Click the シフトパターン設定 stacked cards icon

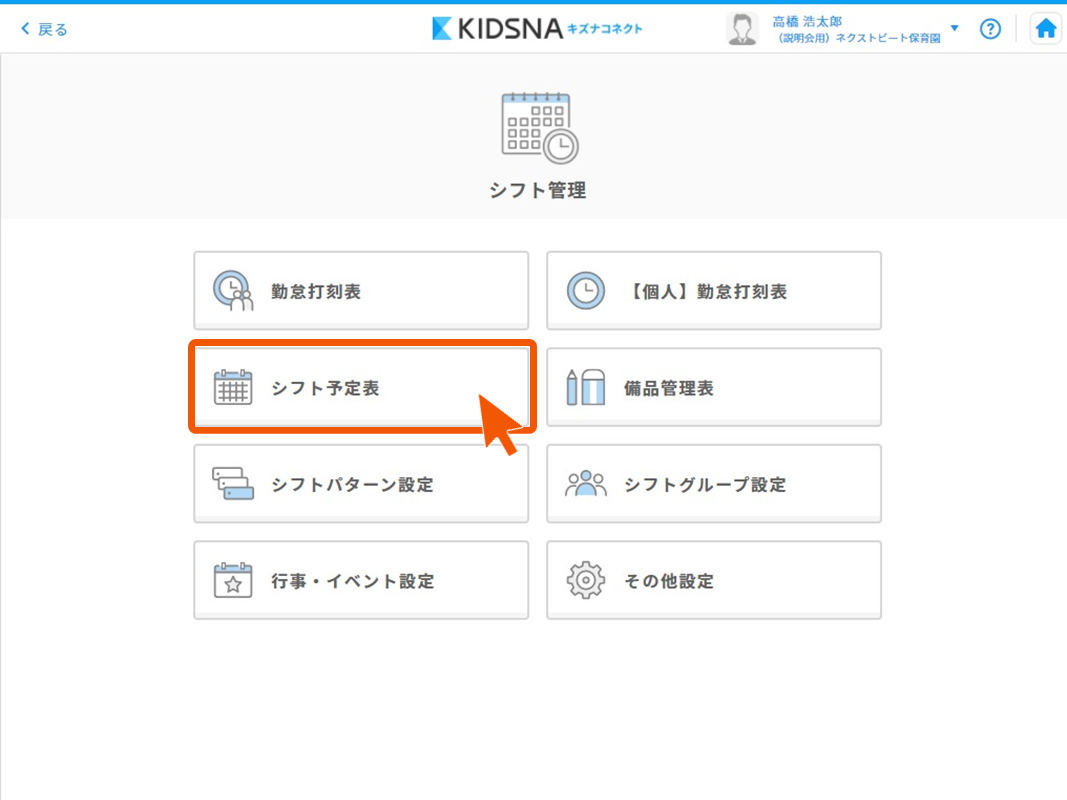point(233,485)
